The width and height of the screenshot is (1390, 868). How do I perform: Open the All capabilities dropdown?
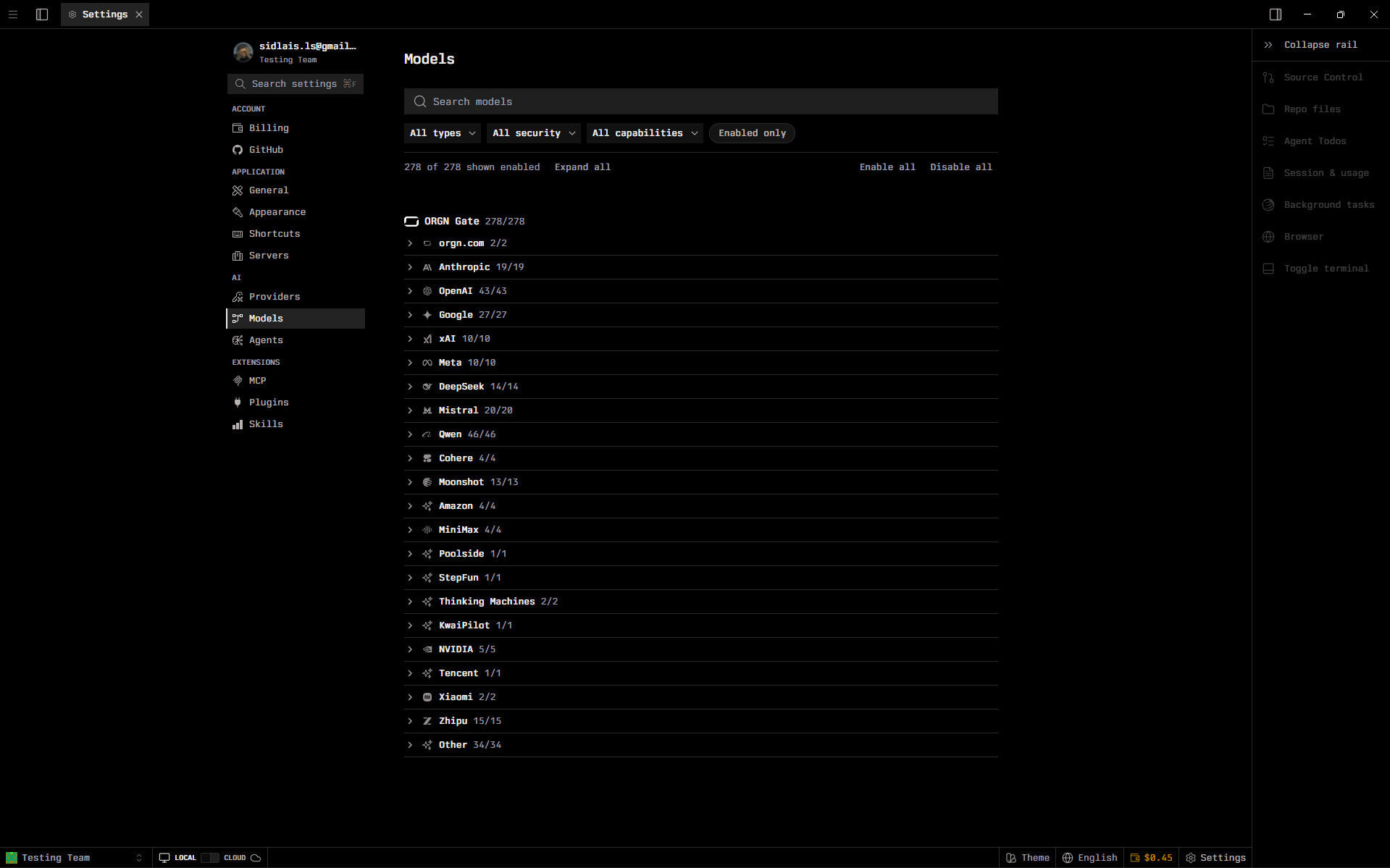(x=645, y=133)
